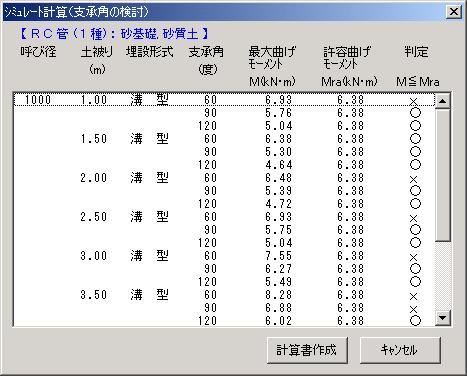
Task: Click the blue RC管 (1種) heading text
Action: (115, 33)
